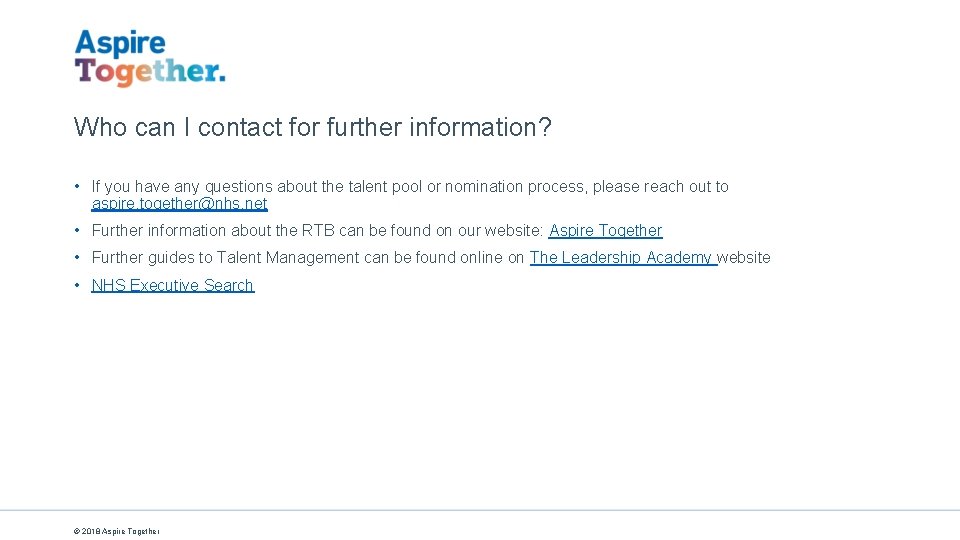Viewport: 960px width, 540px height.
Task: Click the horizontal divider line above footer
Action: (480, 511)
